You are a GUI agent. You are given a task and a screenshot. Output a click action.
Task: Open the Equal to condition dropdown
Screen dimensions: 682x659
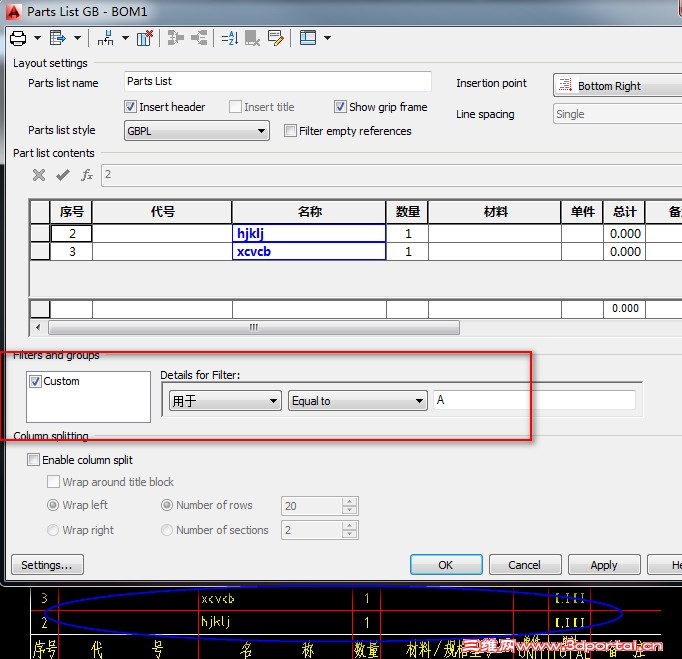358,400
